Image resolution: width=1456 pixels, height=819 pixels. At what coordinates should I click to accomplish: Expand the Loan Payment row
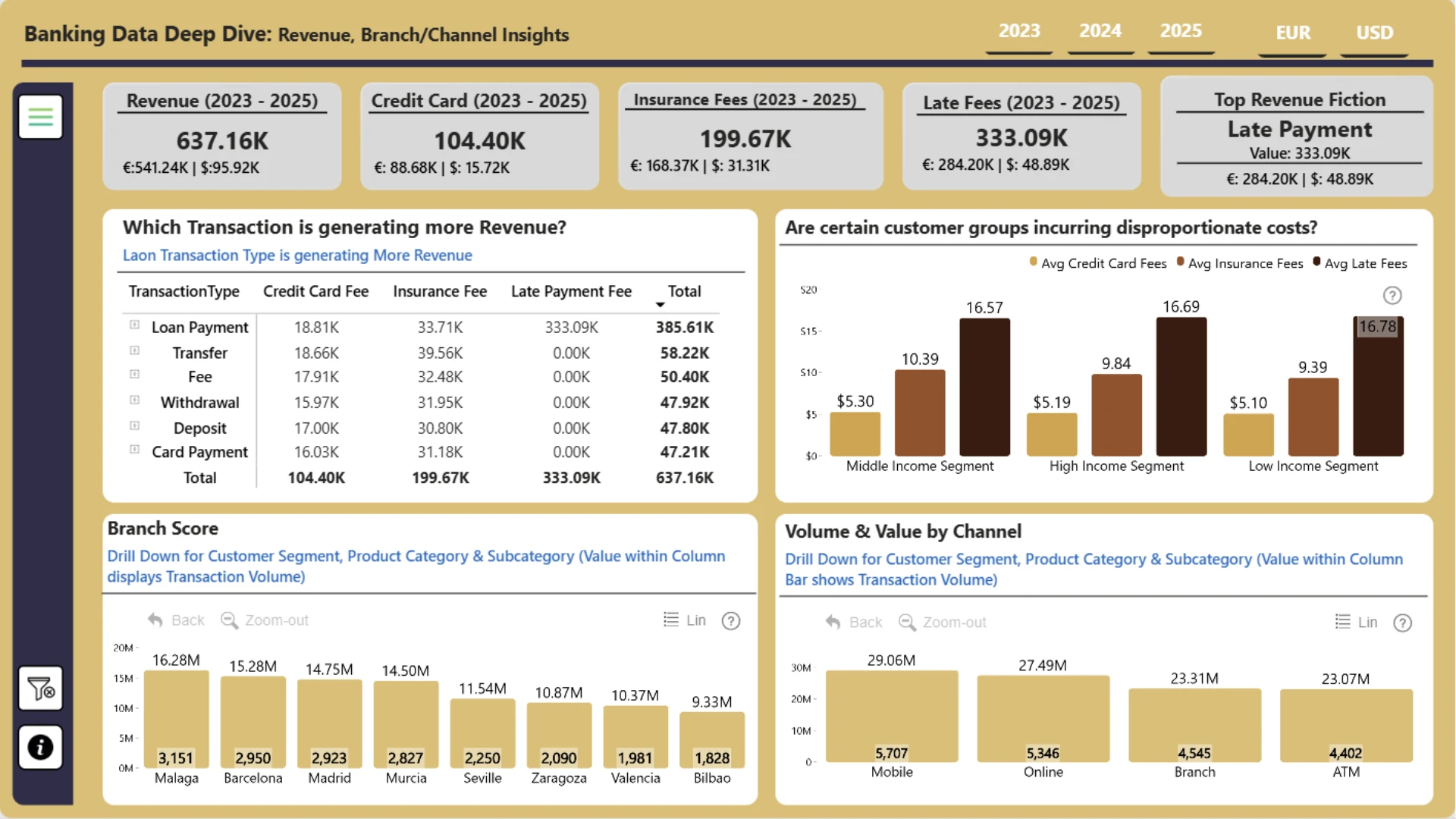[134, 325]
